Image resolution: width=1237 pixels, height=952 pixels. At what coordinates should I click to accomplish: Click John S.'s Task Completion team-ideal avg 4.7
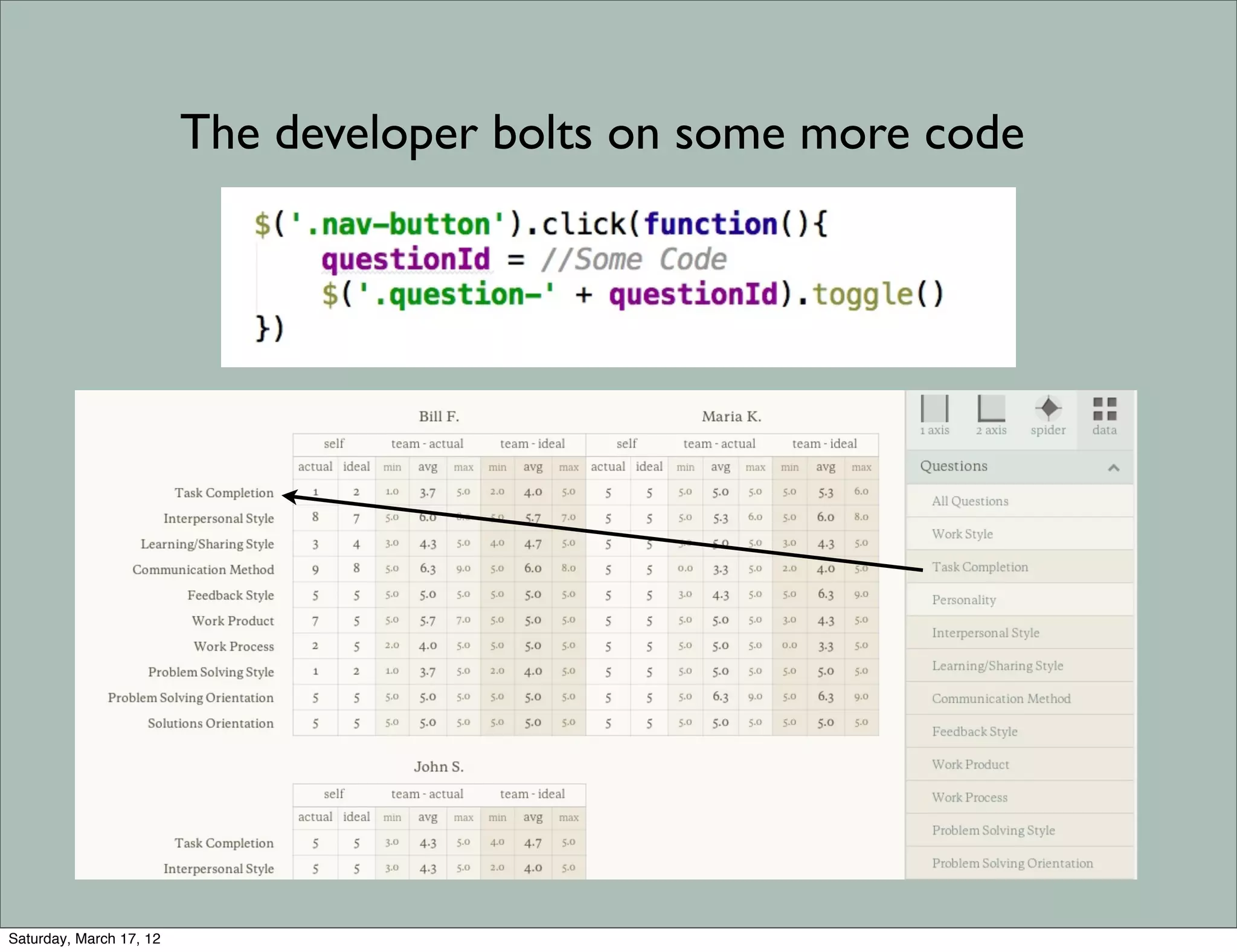point(533,843)
